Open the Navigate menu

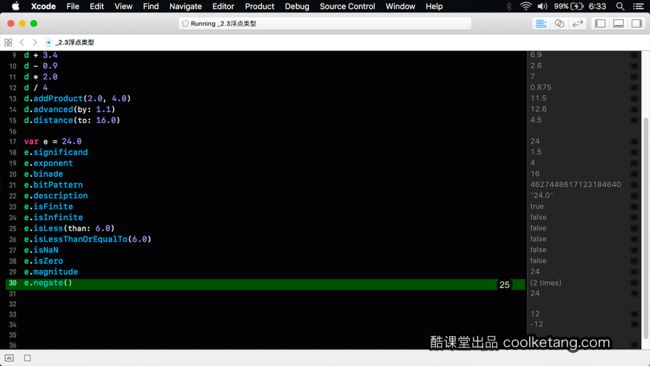pos(185,6)
